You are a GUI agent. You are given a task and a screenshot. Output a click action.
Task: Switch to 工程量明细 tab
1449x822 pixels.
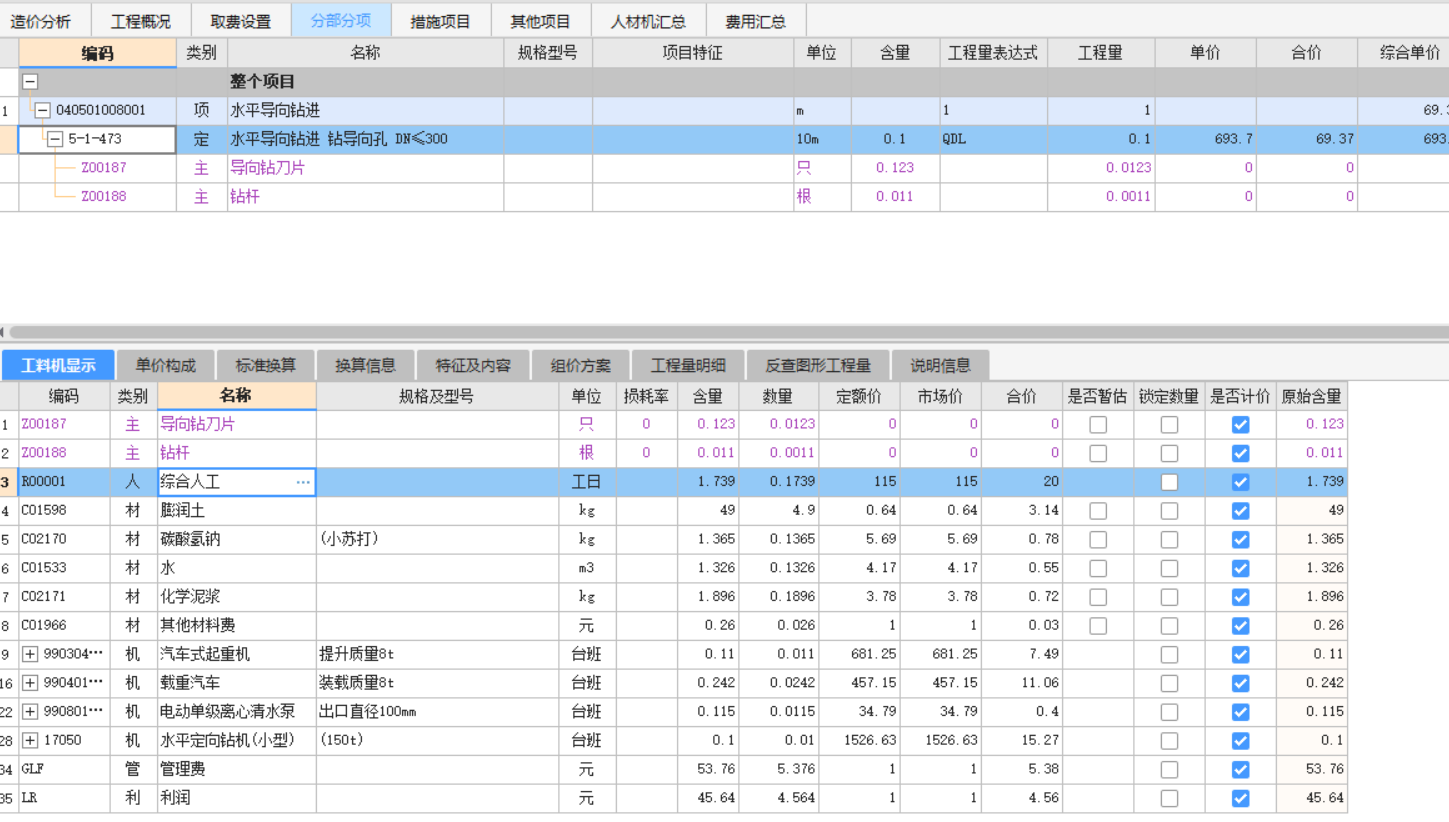click(688, 365)
